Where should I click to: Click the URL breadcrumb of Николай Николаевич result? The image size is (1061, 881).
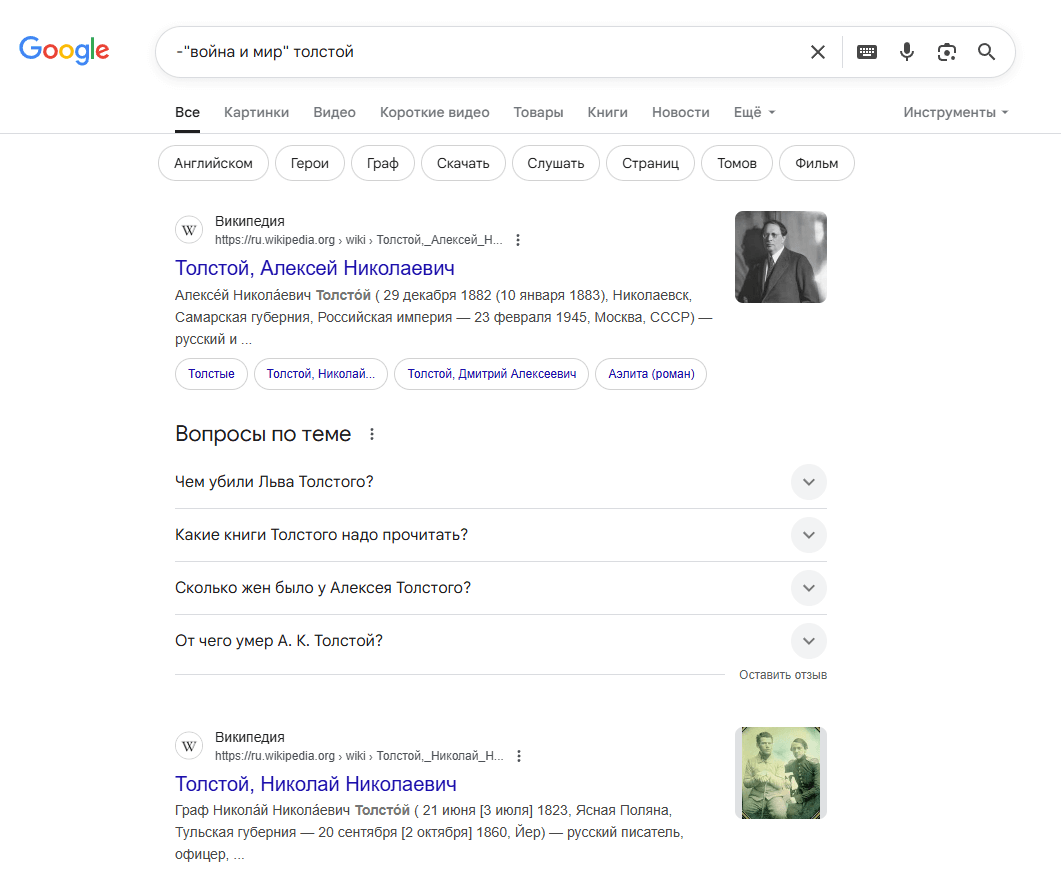(x=359, y=756)
